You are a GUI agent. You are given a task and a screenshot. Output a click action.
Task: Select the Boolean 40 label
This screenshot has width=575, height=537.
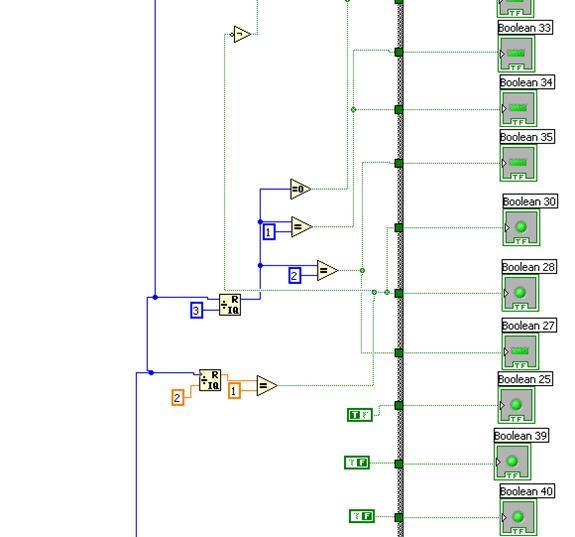(x=527, y=491)
